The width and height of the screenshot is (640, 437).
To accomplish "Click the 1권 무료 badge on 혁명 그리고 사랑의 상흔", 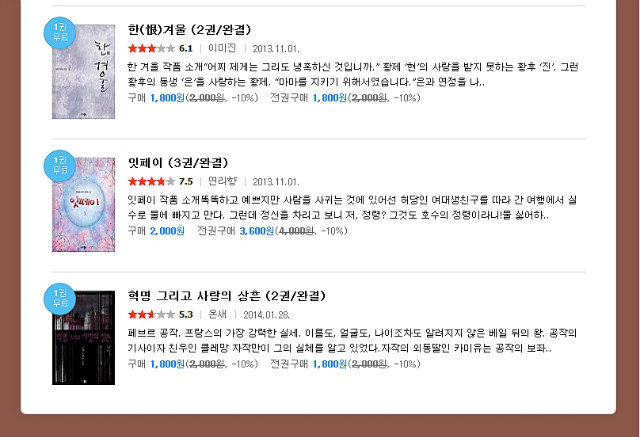I will [60, 299].
